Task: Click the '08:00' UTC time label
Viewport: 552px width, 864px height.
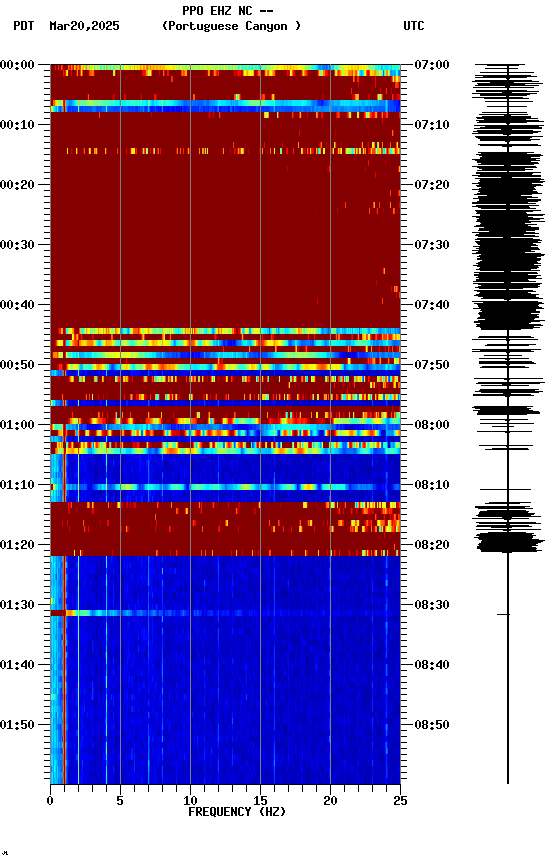Action: (x=431, y=425)
